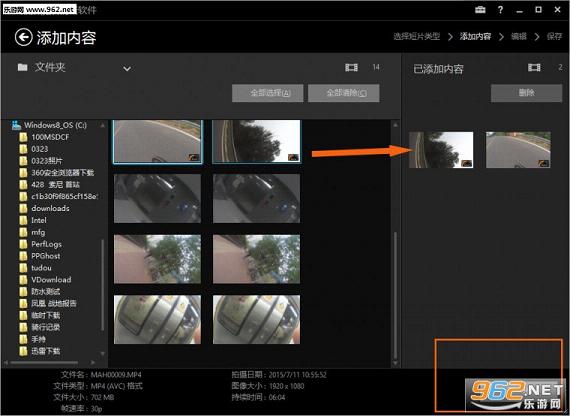
Task: Click video badge on selected road thumbnail
Action: (194, 157)
